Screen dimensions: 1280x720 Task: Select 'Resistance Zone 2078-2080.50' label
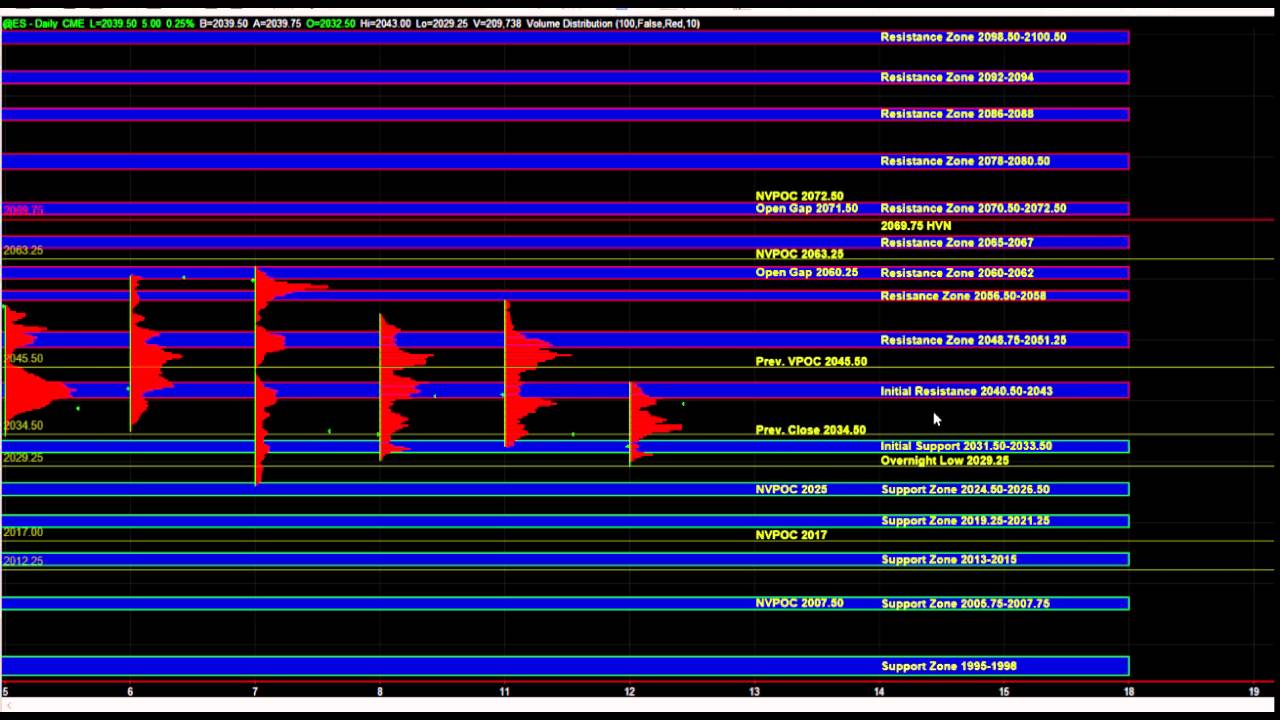[x=965, y=161]
